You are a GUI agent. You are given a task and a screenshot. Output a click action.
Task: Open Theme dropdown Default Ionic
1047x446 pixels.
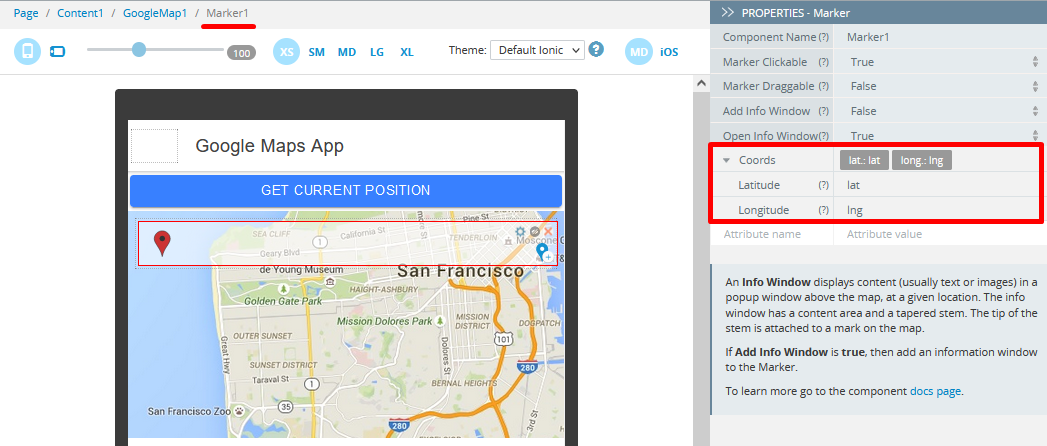click(538, 50)
